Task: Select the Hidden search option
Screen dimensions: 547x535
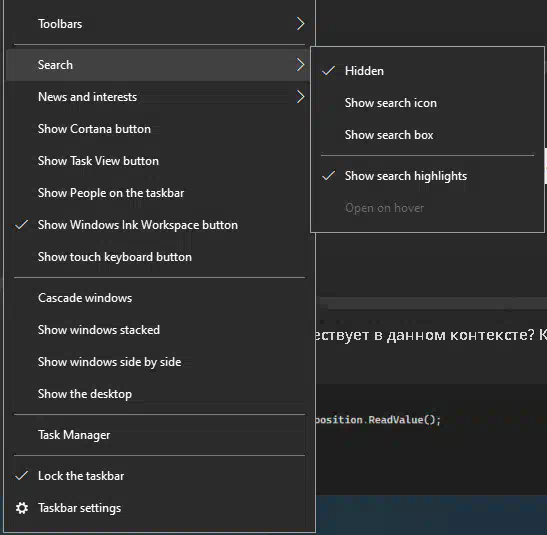Action: (427, 71)
